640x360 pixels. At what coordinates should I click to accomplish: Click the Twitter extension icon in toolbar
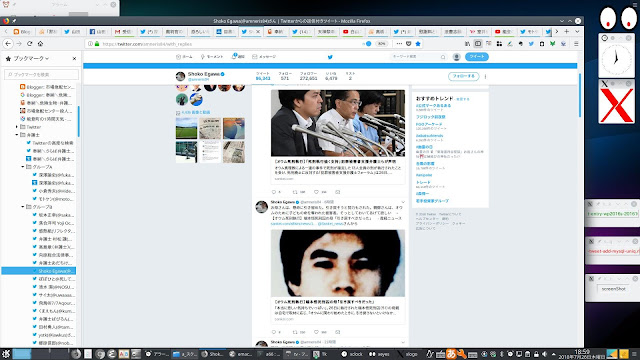(x=531, y=44)
